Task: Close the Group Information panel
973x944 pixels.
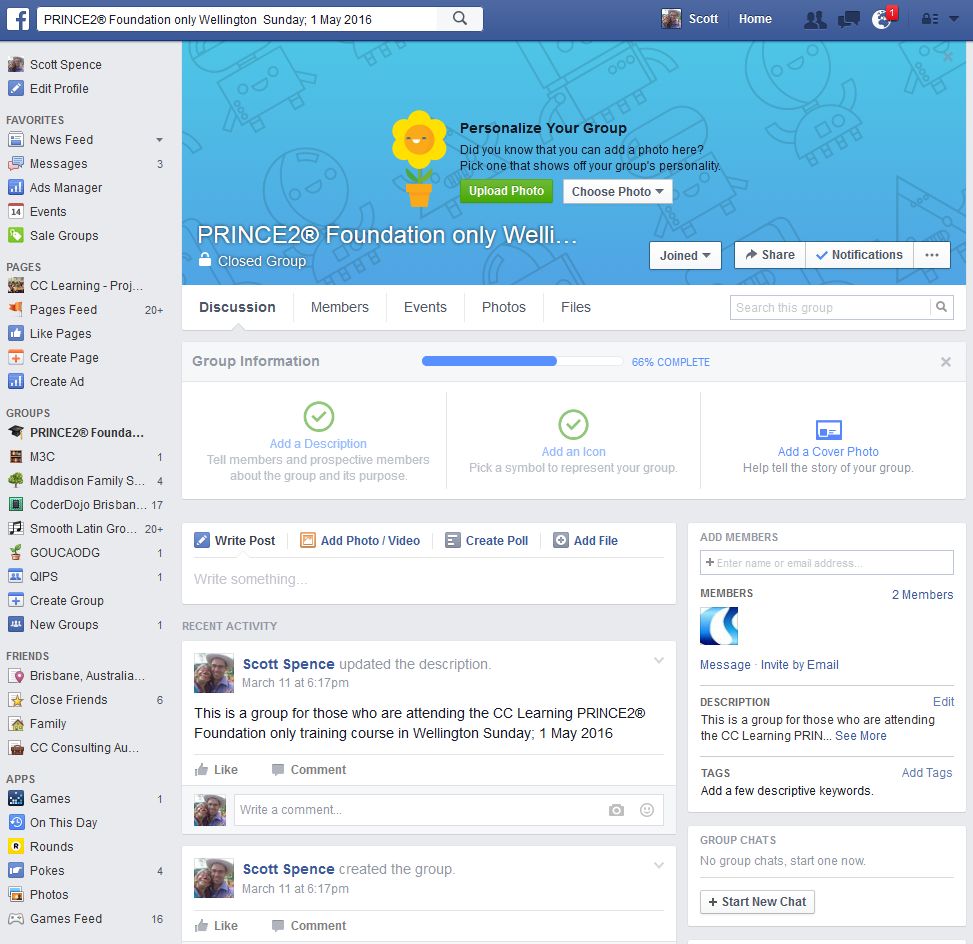Action: [x=946, y=362]
